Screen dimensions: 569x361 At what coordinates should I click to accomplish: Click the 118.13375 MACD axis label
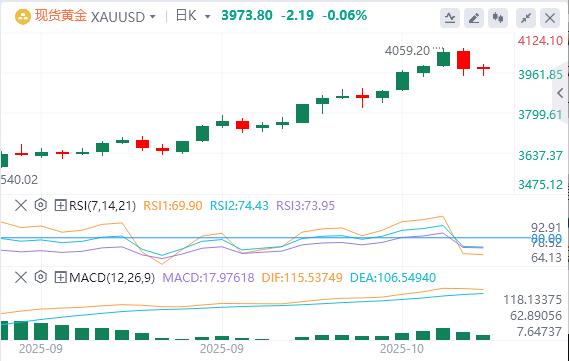pyautogui.click(x=532, y=300)
